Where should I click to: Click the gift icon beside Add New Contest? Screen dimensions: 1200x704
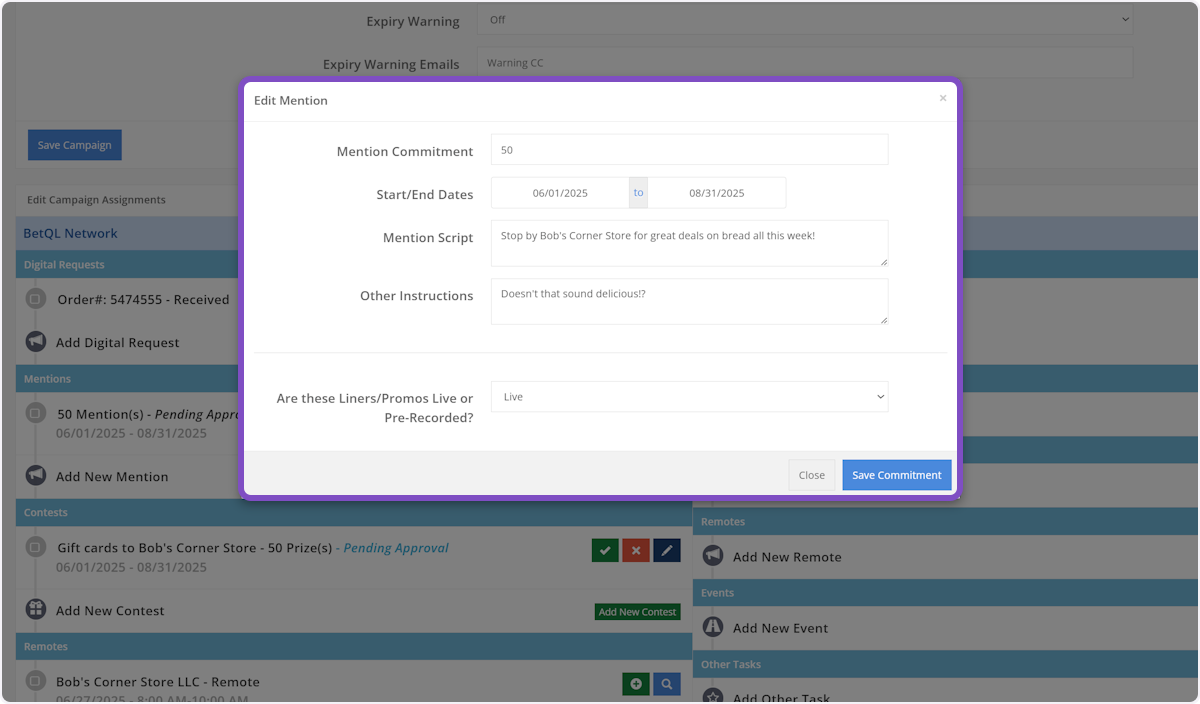point(36,610)
